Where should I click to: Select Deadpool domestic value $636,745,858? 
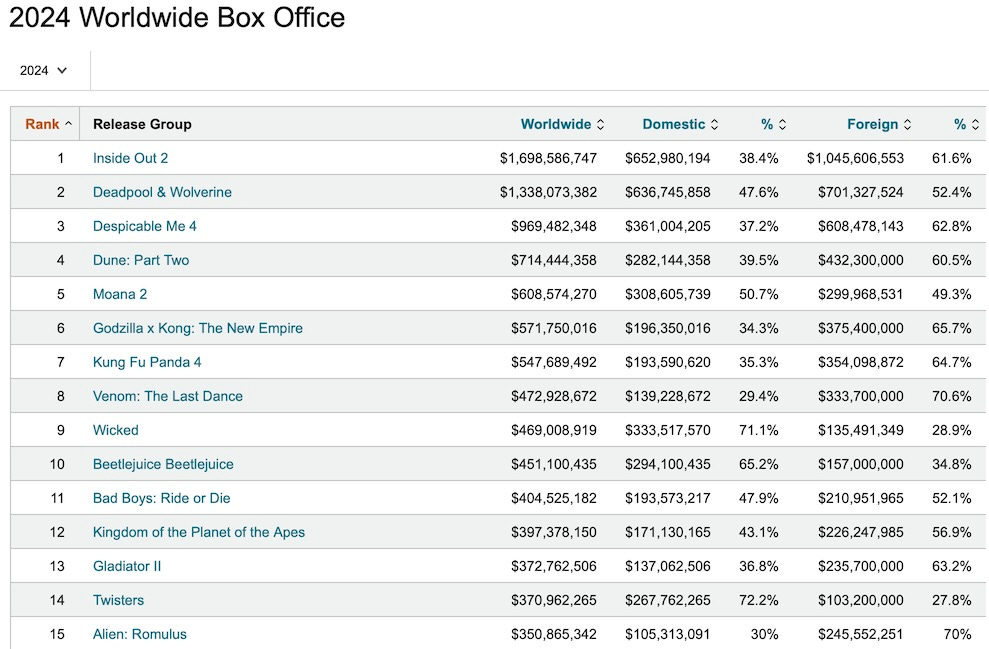pos(667,192)
